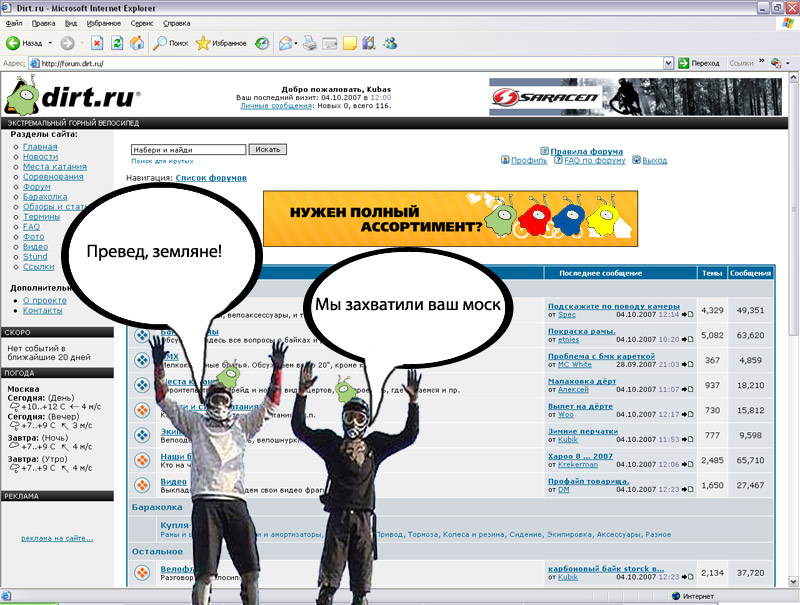Open sidebar link Соревнования
Screen dimensions: 800x605
tap(53, 177)
